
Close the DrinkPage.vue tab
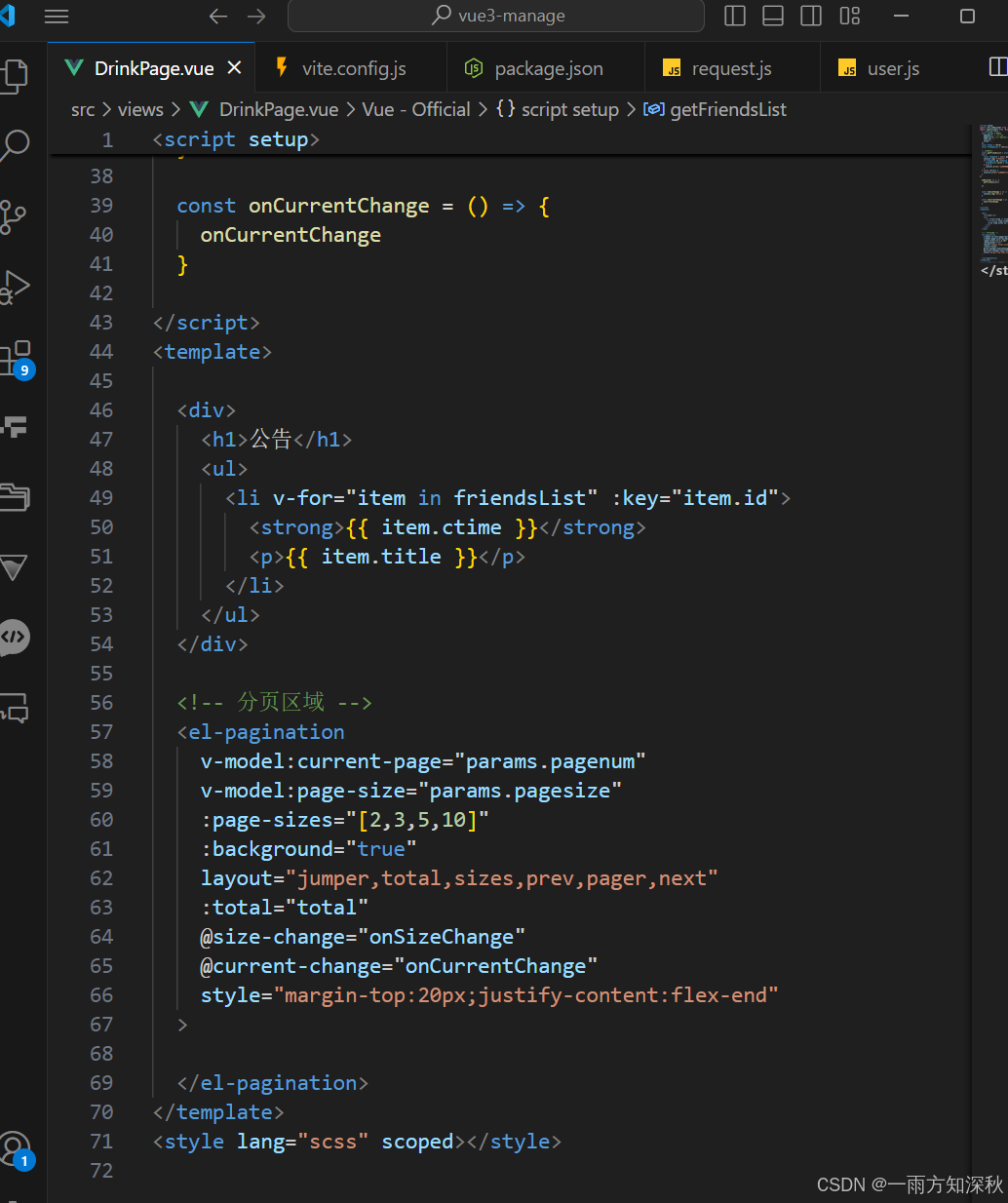click(x=234, y=67)
